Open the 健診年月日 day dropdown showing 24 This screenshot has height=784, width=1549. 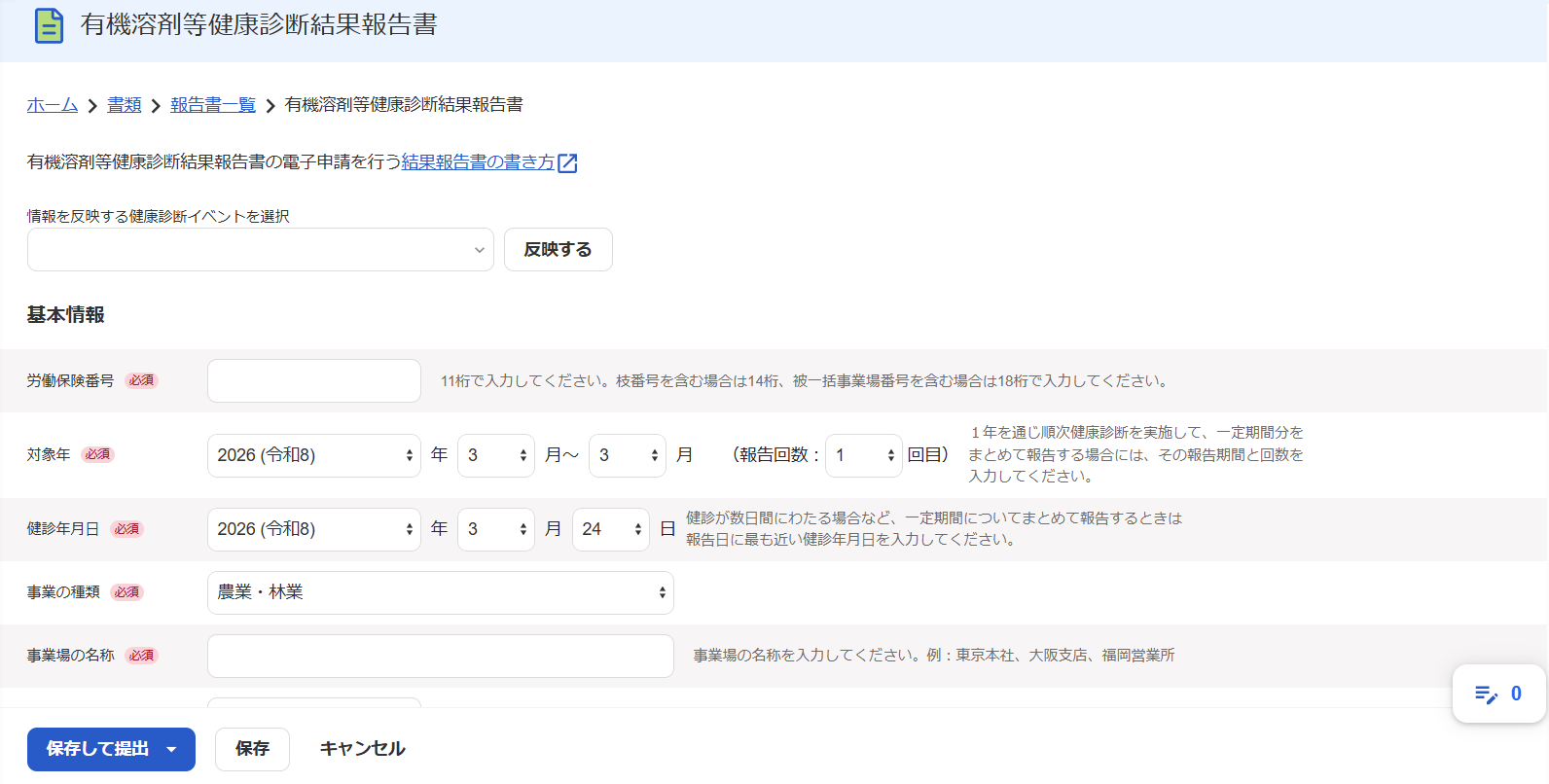click(x=611, y=529)
